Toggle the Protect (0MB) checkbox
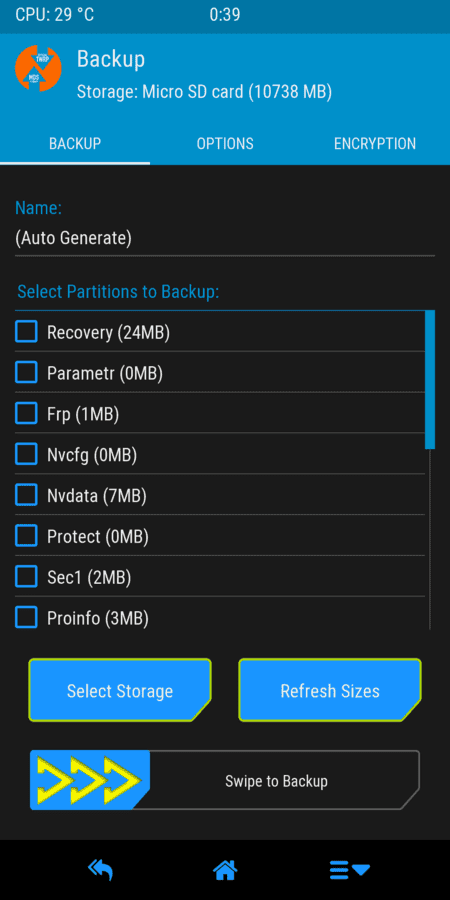Viewport: 450px width, 900px height. 26,536
